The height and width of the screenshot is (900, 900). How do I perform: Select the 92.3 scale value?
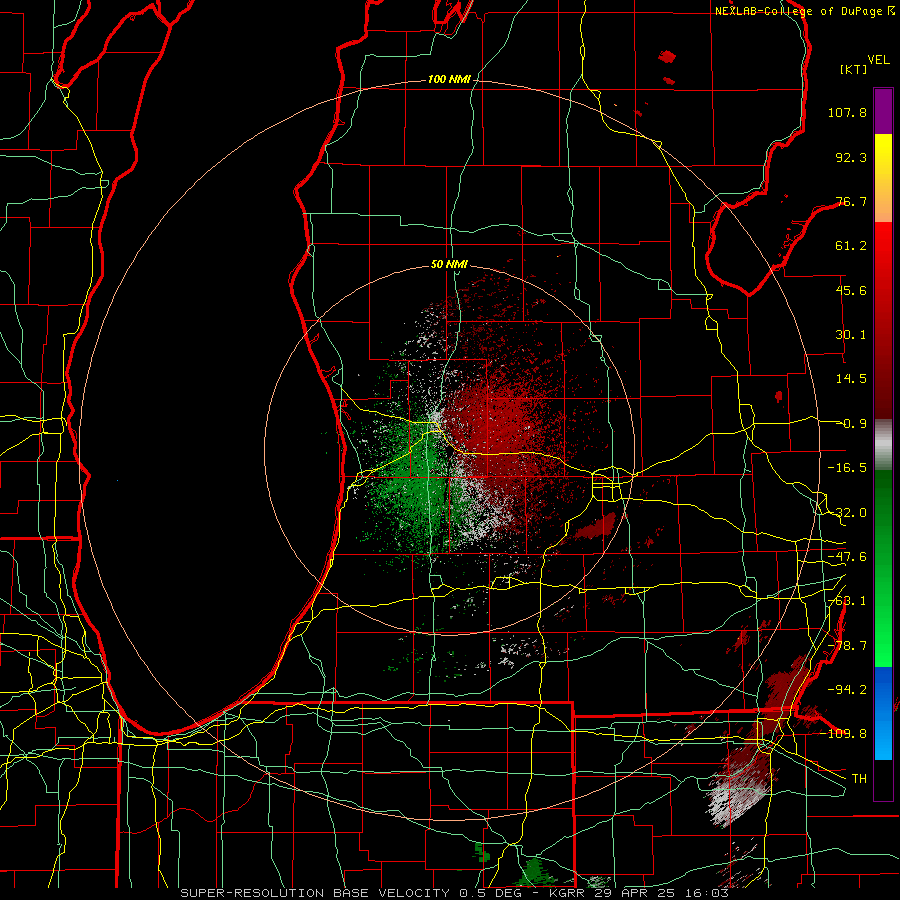851,157
